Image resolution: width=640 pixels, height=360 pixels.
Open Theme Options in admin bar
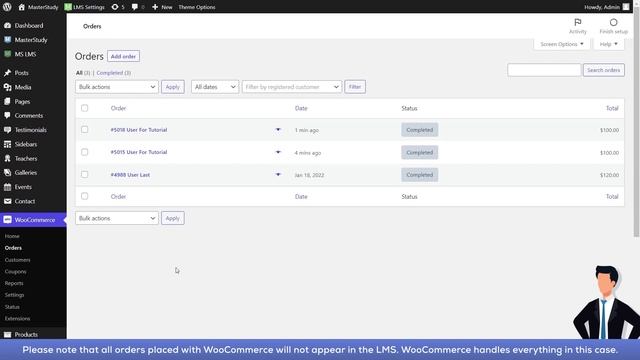tap(197, 7)
